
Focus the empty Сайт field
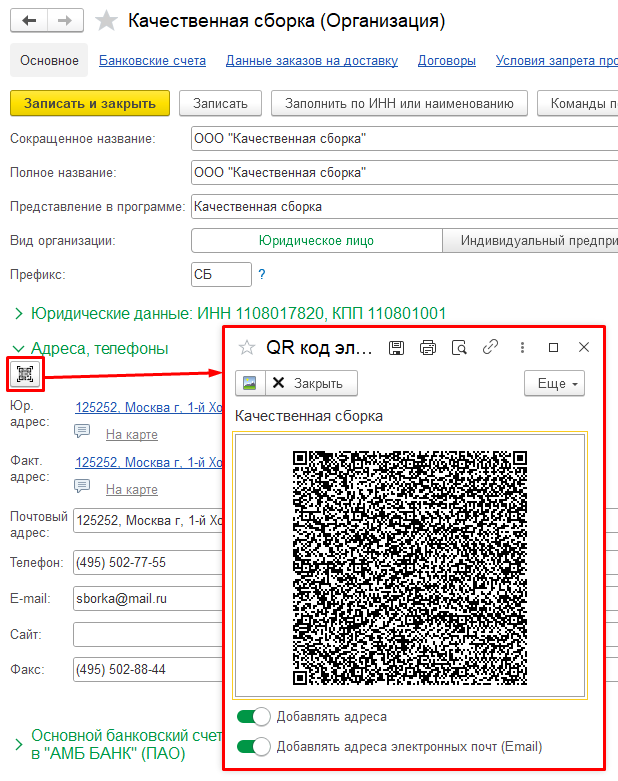pos(148,635)
